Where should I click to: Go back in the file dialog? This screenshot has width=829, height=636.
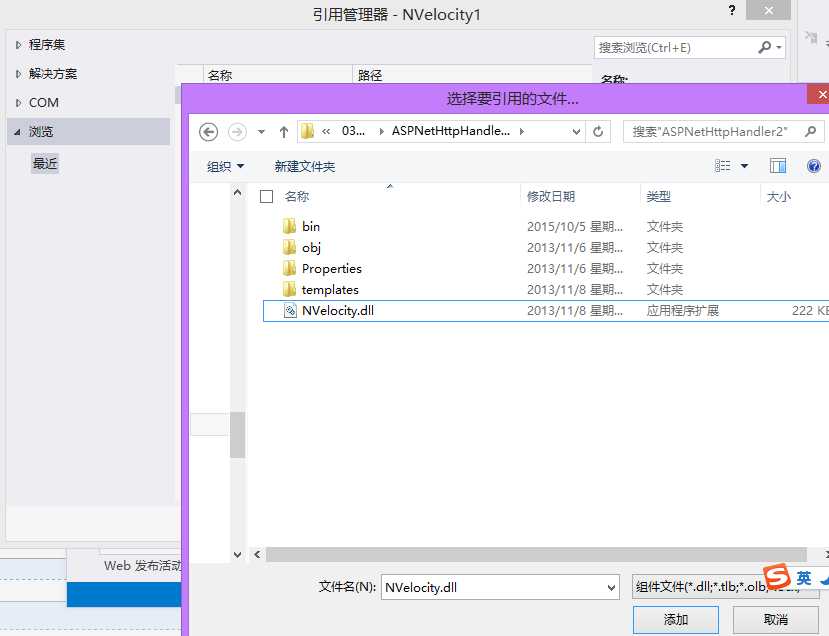(208, 132)
